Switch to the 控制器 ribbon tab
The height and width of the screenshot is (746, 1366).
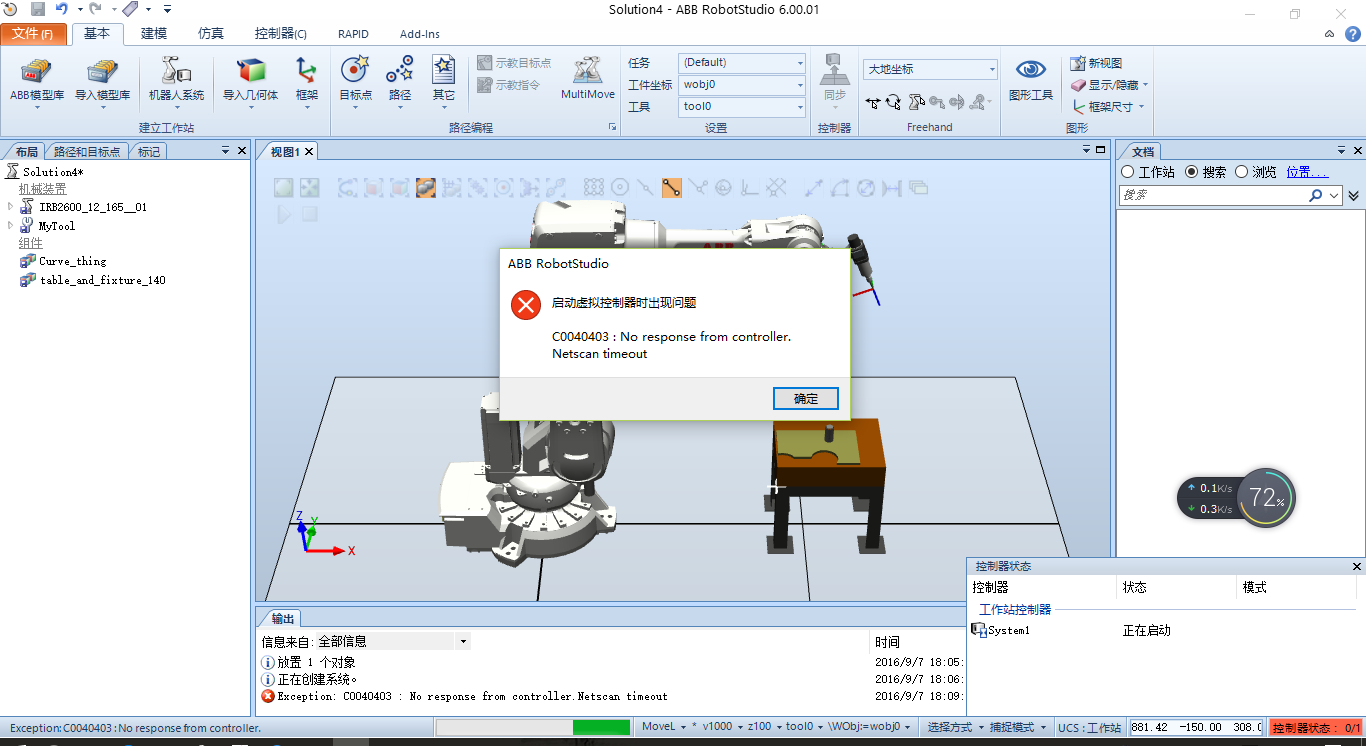(x=281, y=33)
